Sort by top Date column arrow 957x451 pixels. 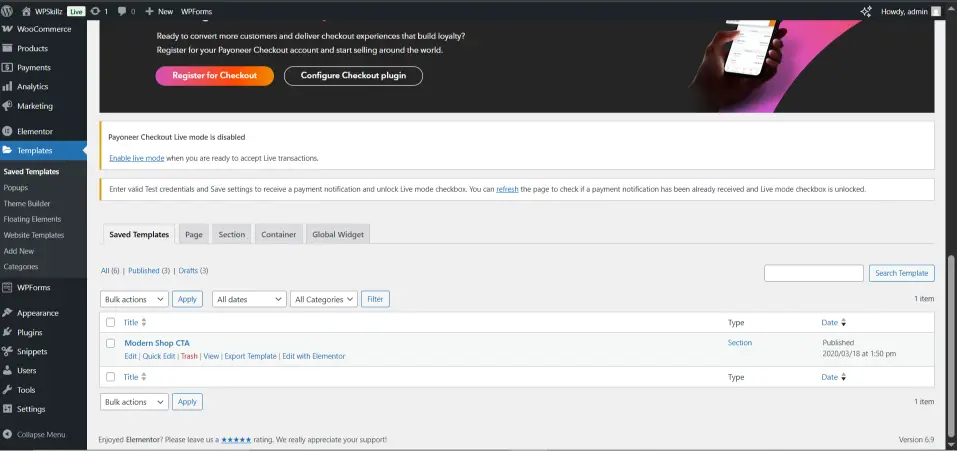843,322
